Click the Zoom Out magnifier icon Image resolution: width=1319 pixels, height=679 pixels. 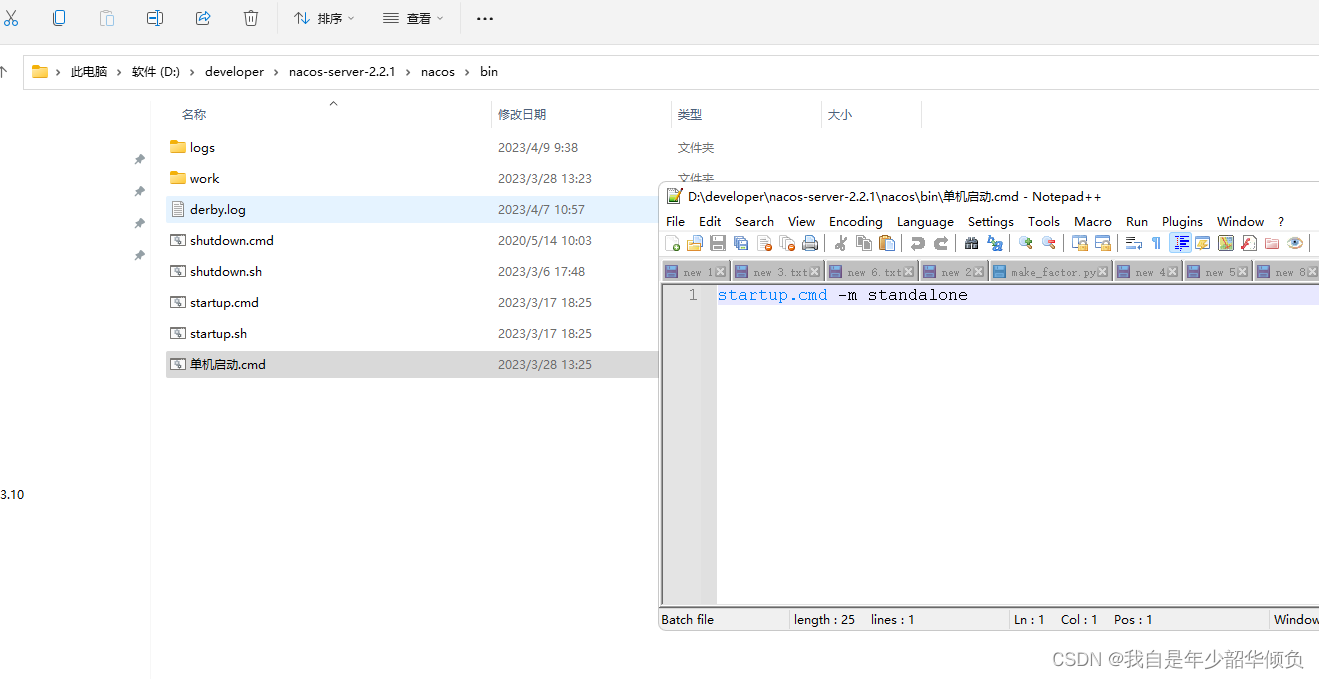coord(1048,243)
